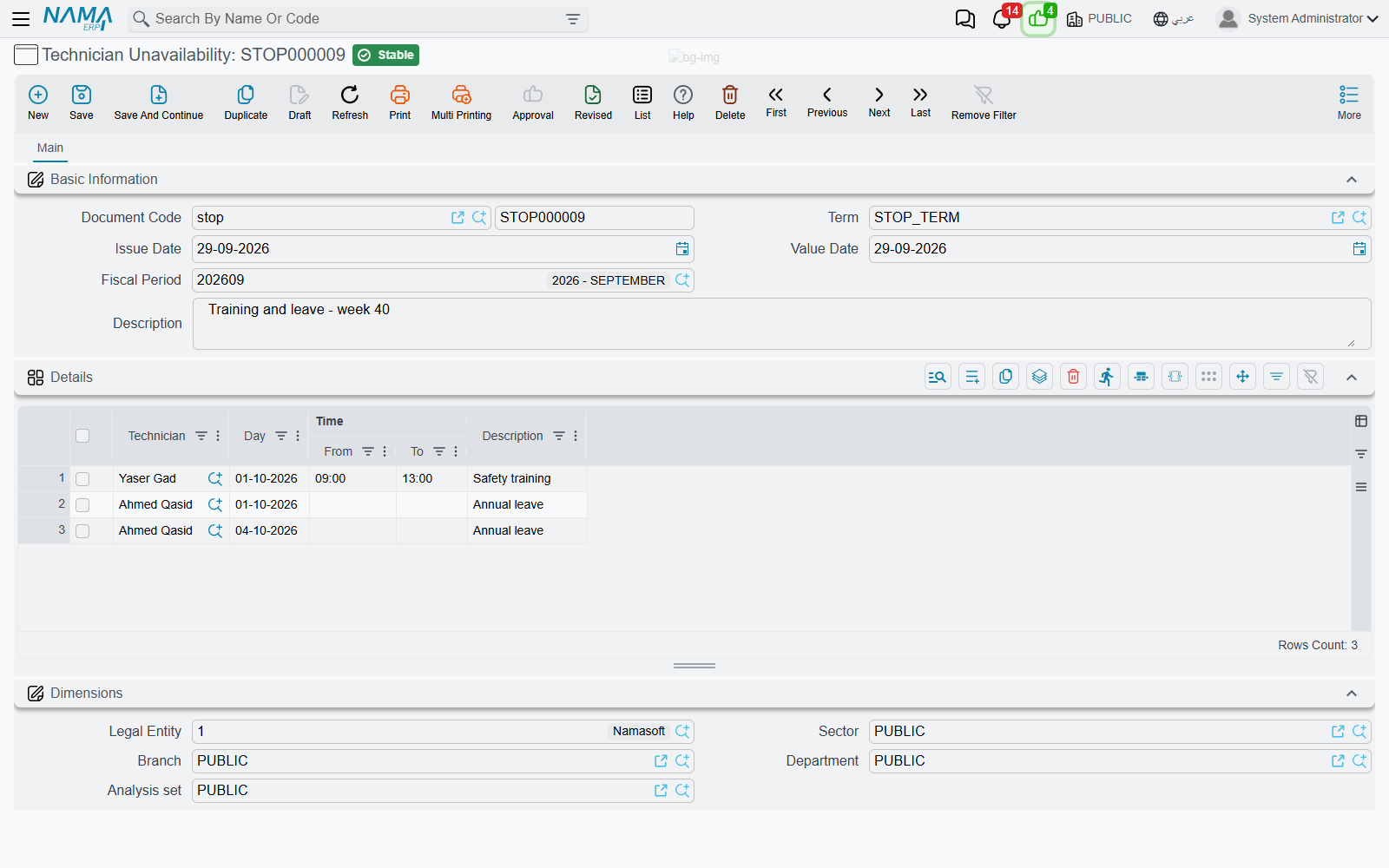Open notifications bell with 14 badge

1002,18
